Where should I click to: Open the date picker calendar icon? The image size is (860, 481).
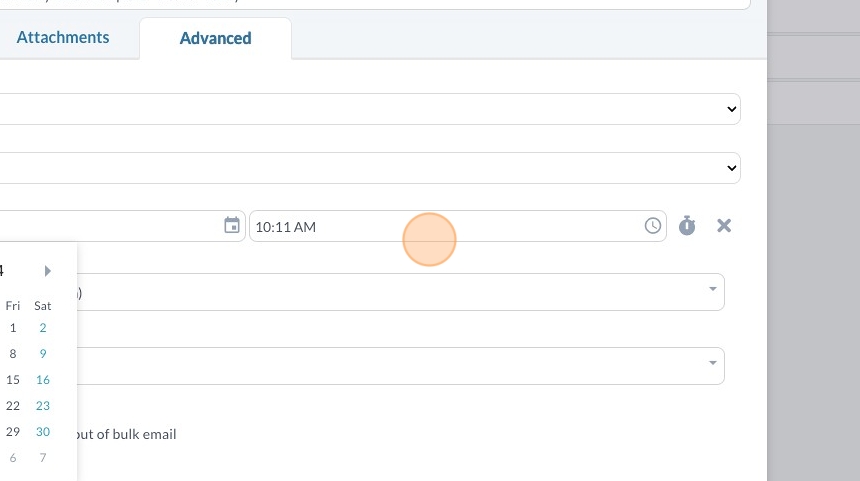[x=232, y=226]
